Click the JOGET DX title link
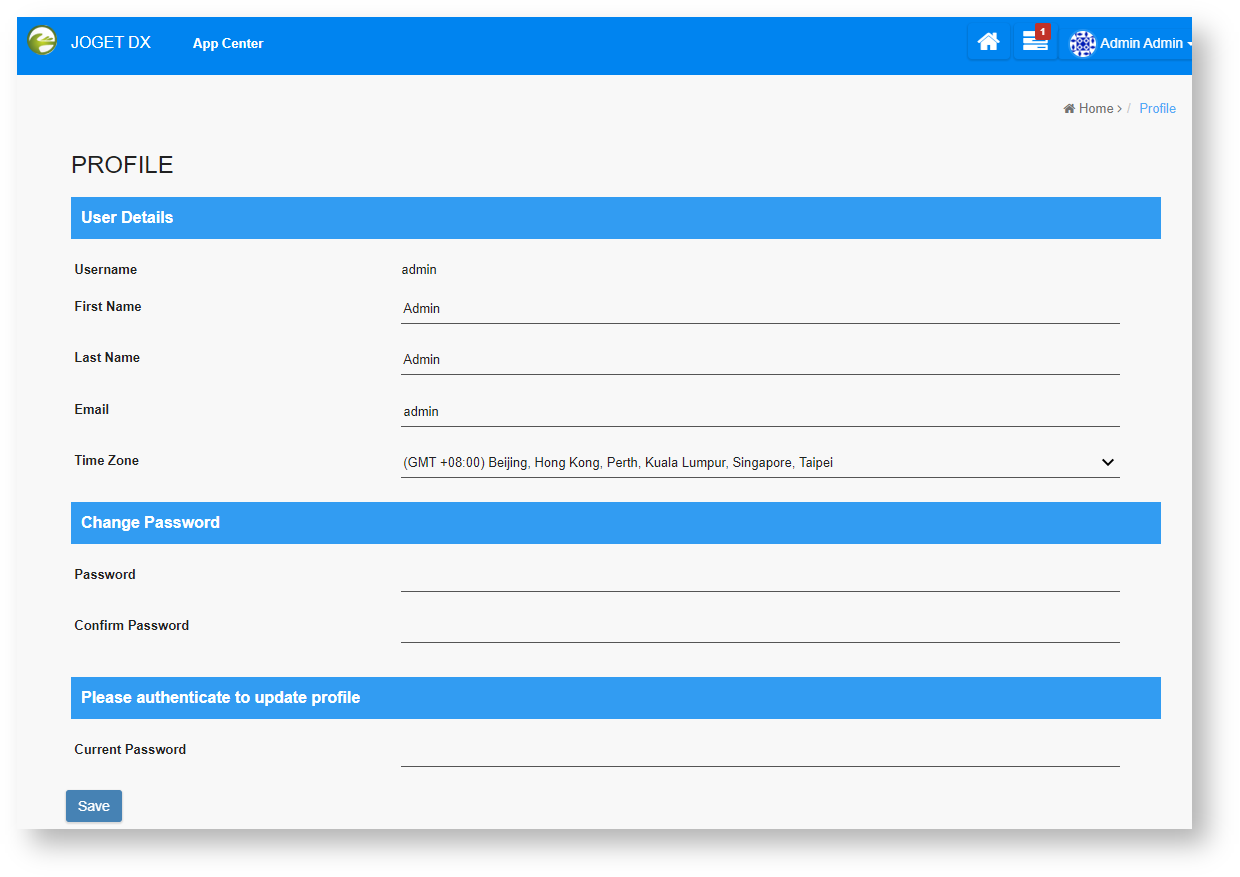The image size is (1240, 877). coord(111,43)
